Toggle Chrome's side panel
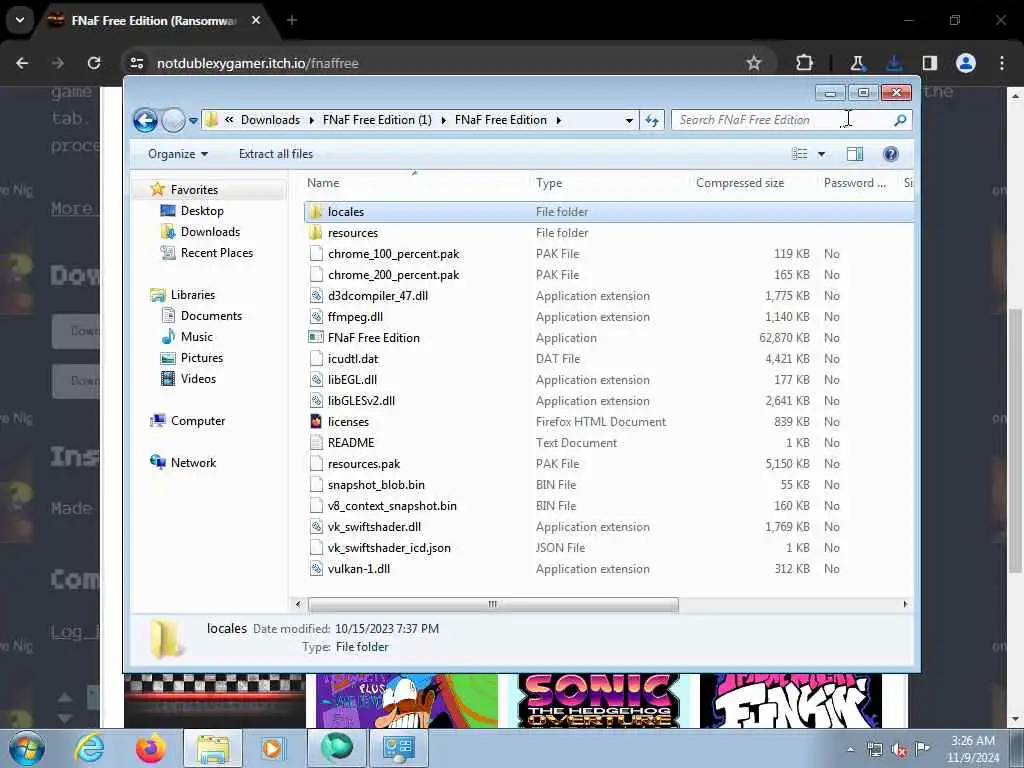 click(x=930, y=63)
